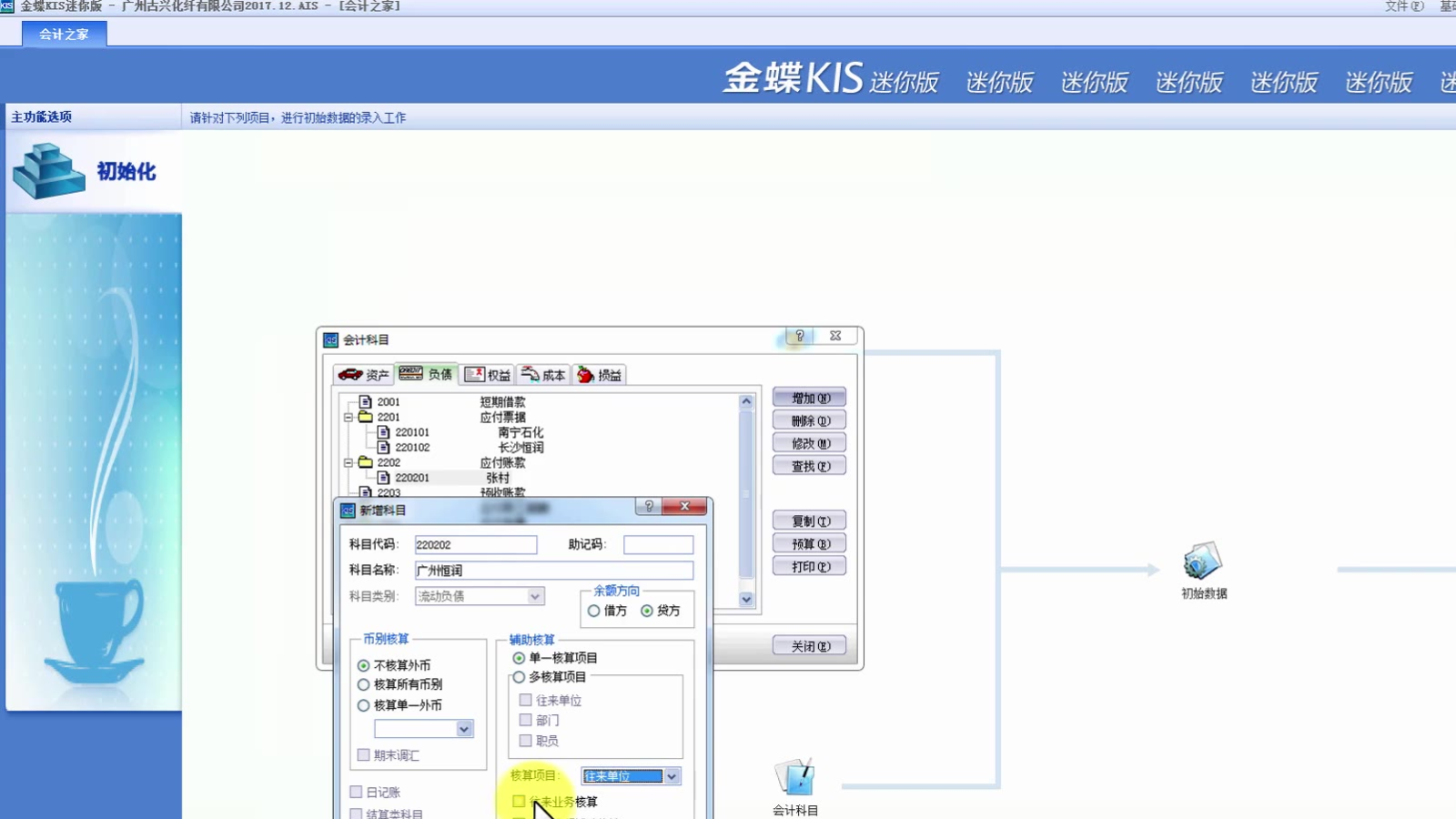Click the Kingdee app icon in title bar
This screenshot has width=1456, height=819.
tap(7, 5)
